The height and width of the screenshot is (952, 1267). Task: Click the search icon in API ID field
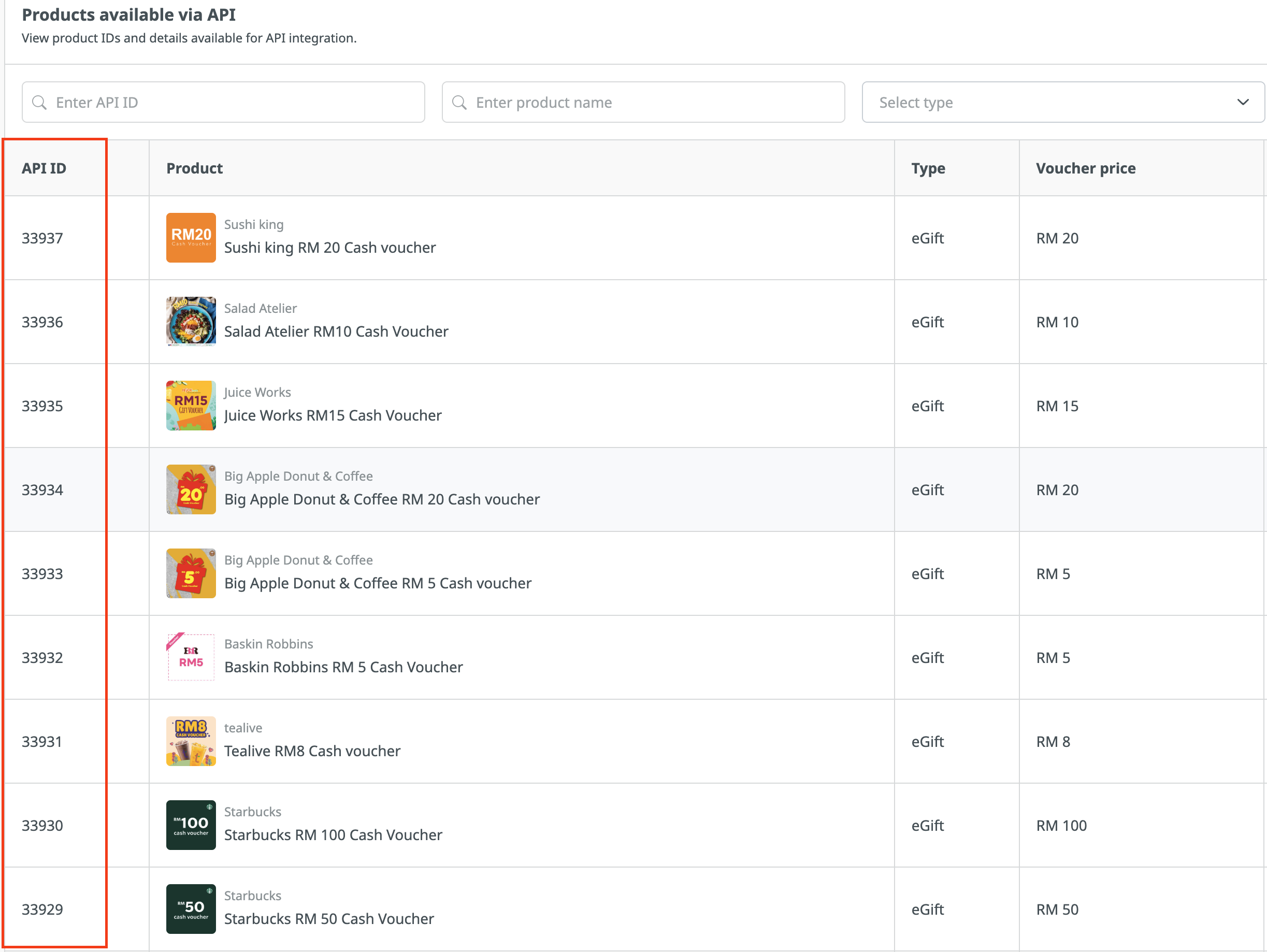tap(39, 103)
